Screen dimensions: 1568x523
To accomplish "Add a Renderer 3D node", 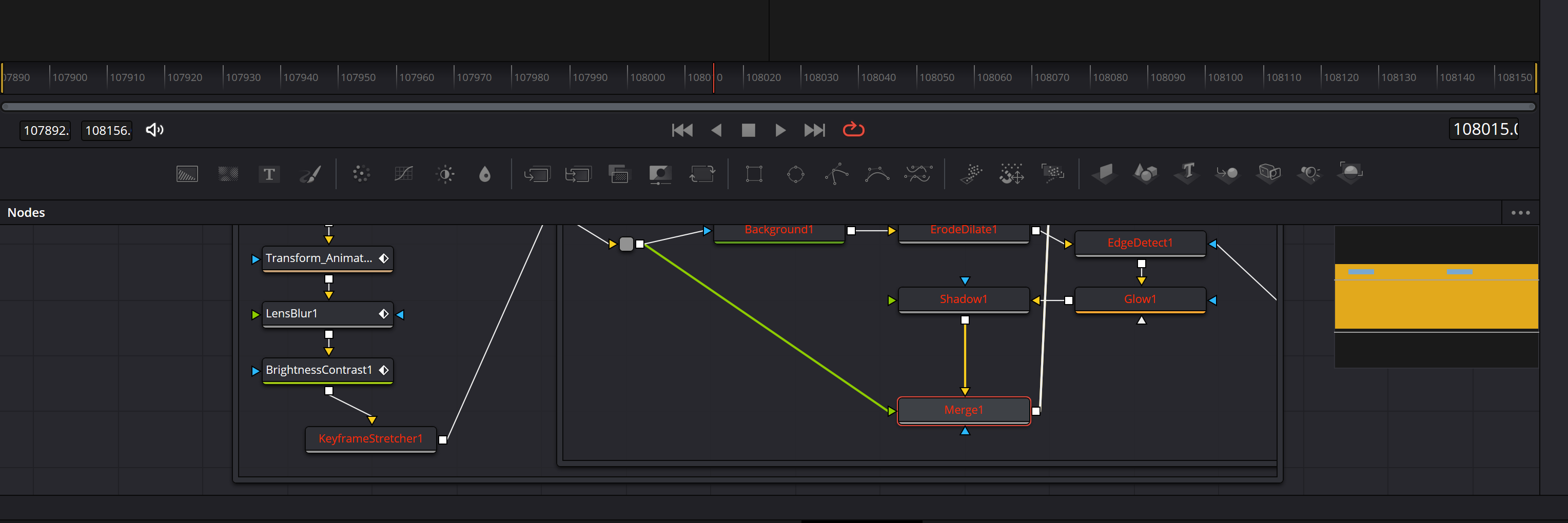I will pyautogui.click(x=1350, y=173).
